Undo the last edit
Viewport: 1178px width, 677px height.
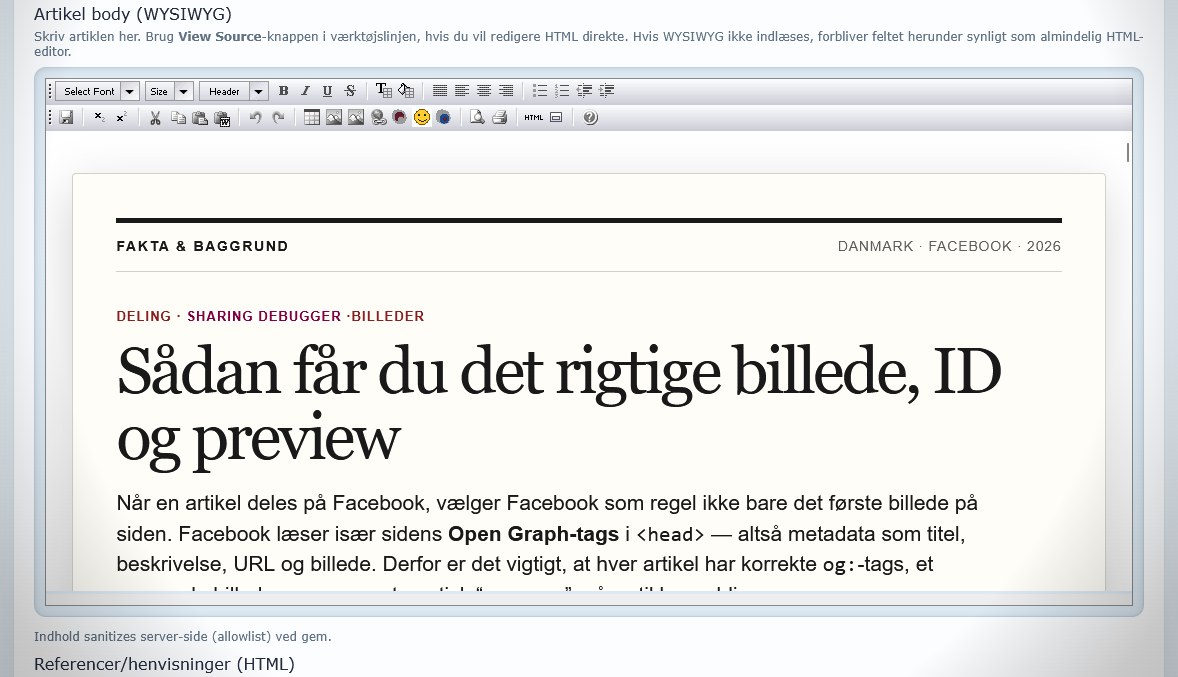coord(255,118)
